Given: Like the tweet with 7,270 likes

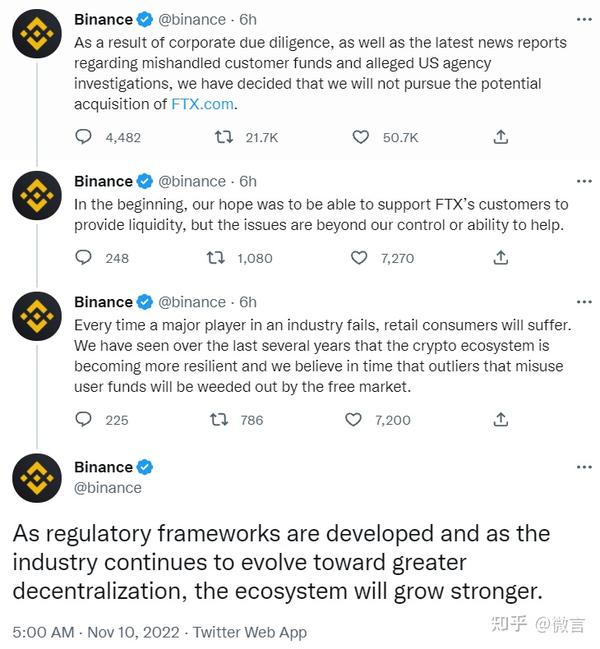Looking at the screenshot, I should coord(360,258).
